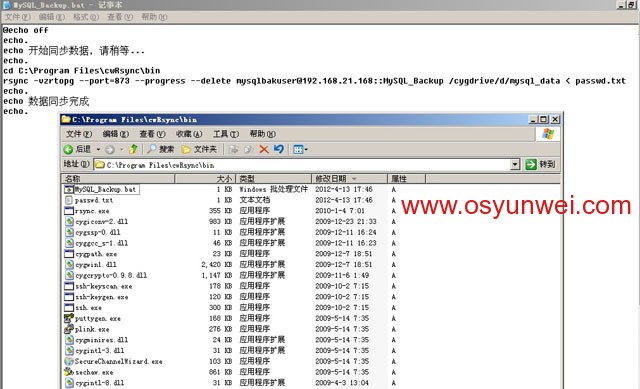Click the 'cd C:\Program Files\cwRsync\bin' line
Image resolution: width=640 pixels, height=389 pixels.
pyautogui.click(x=82, y=71)
